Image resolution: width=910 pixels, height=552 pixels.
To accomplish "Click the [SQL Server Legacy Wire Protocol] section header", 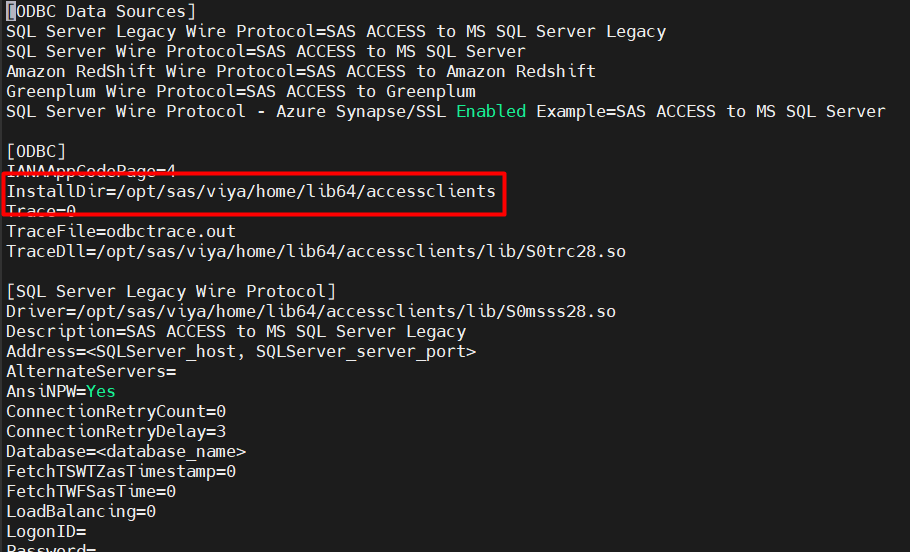I will [171, 291].
